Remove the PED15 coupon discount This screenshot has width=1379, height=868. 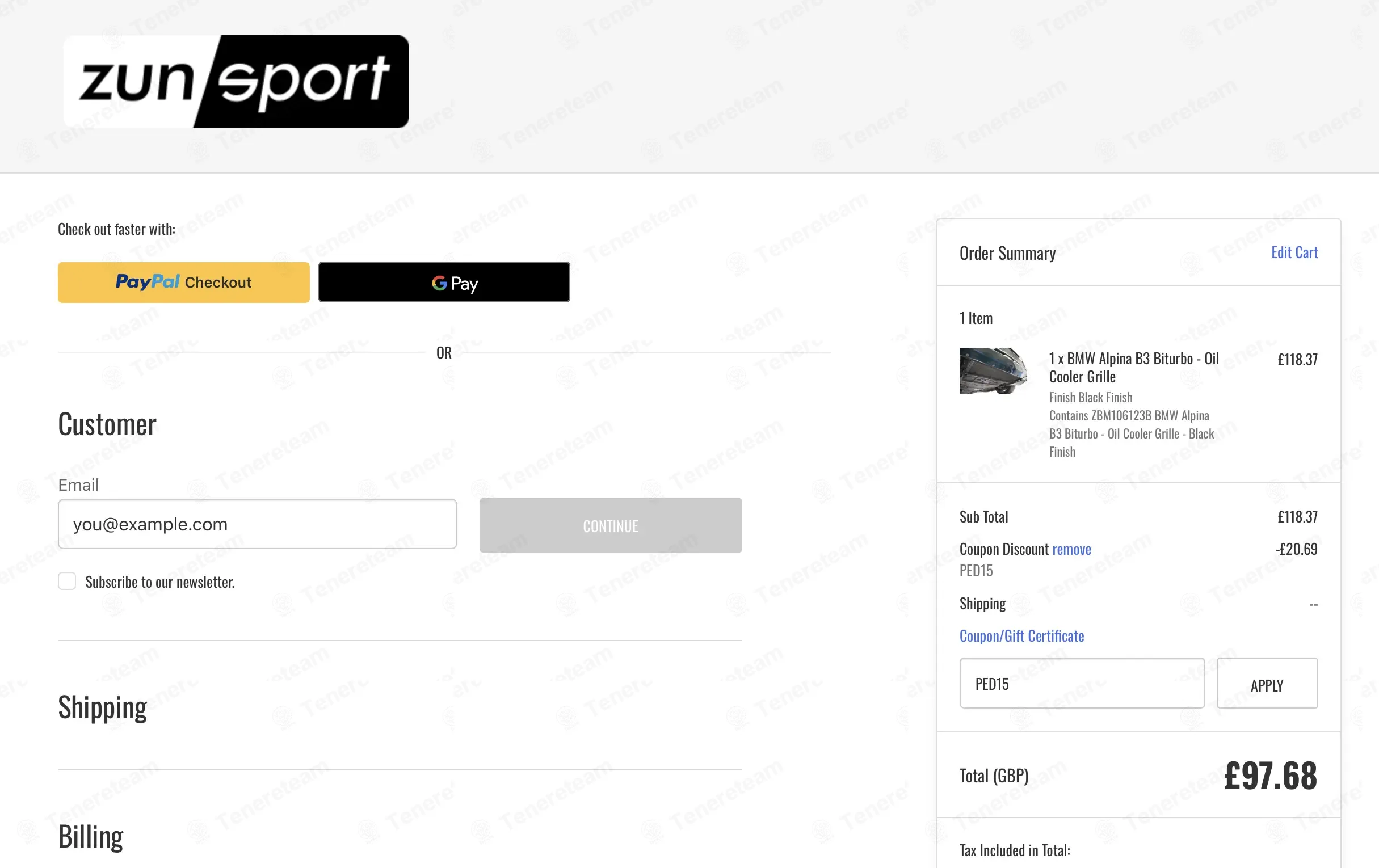click(1071, 549)
